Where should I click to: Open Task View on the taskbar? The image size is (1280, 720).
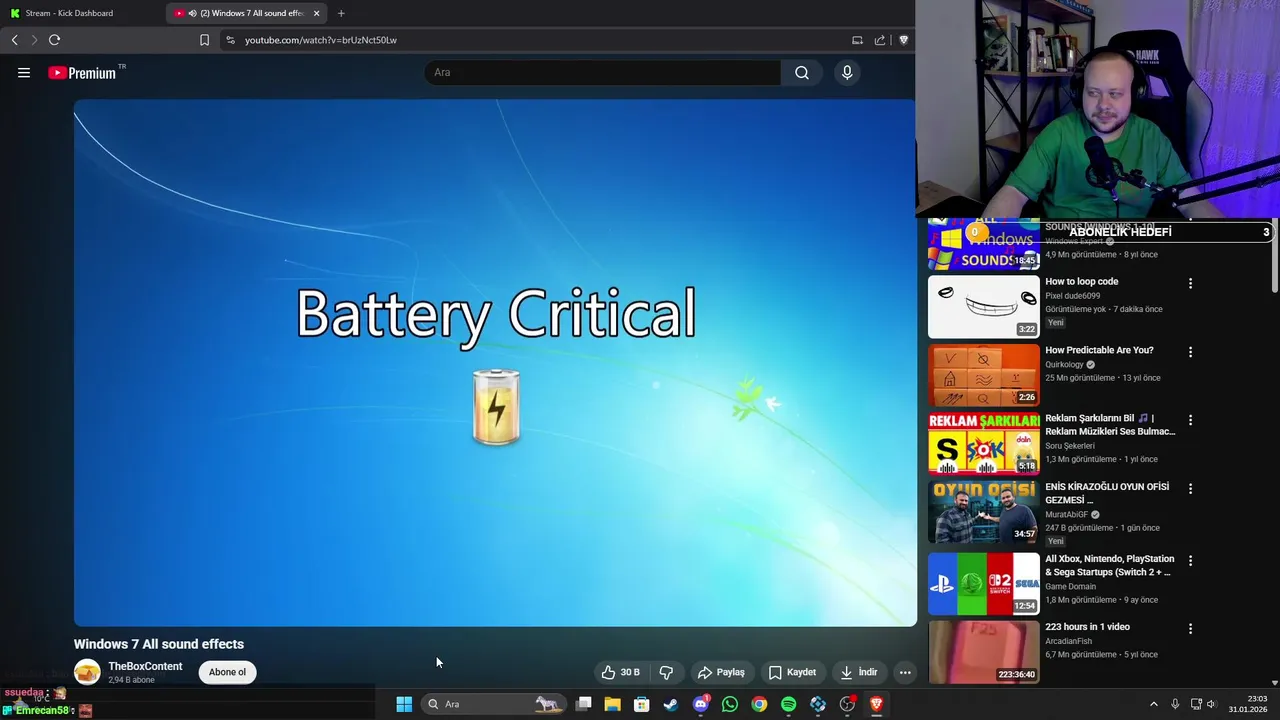coord(584,704)
